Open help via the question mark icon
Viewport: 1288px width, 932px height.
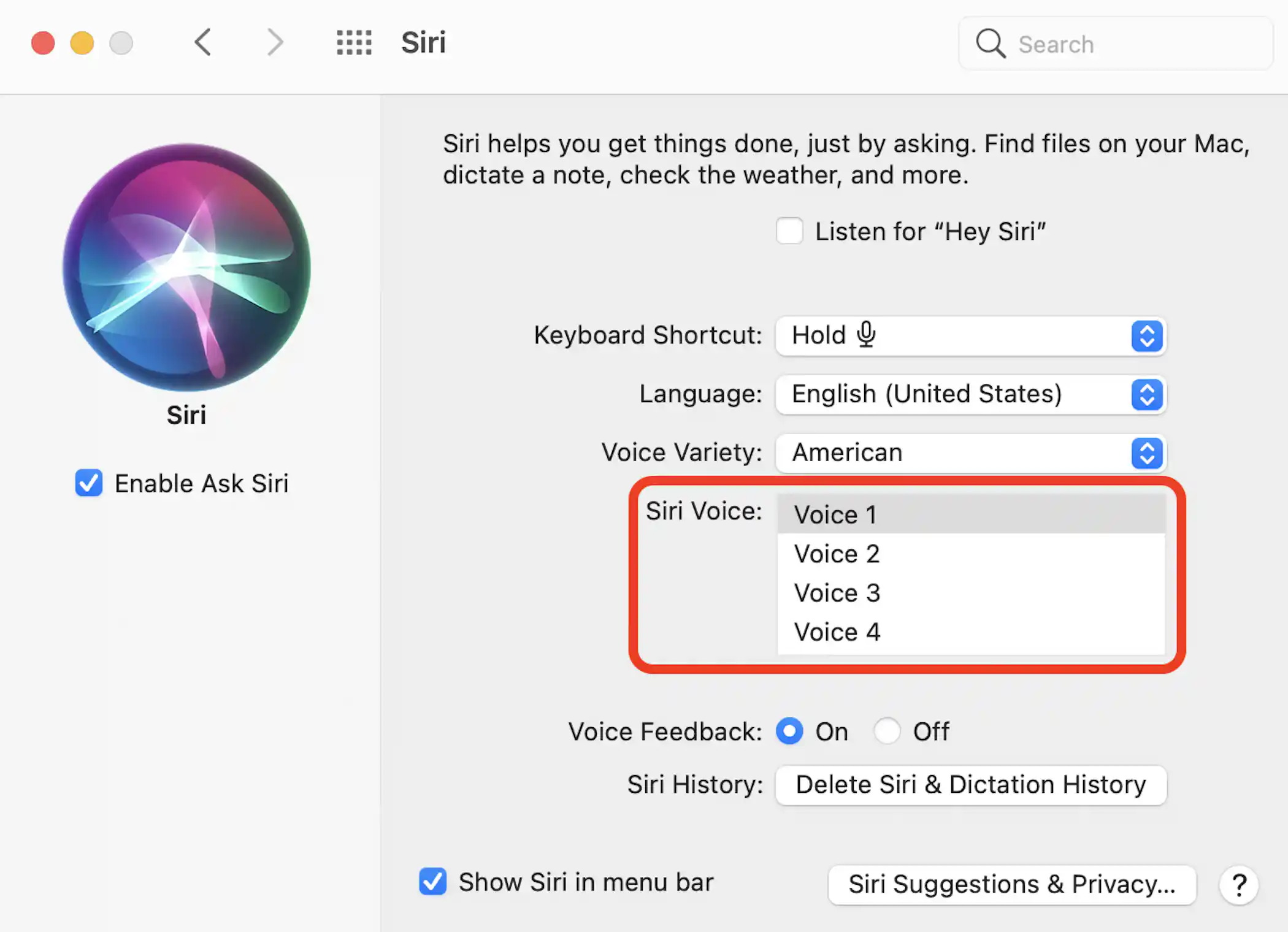[x=1239, y=885]
